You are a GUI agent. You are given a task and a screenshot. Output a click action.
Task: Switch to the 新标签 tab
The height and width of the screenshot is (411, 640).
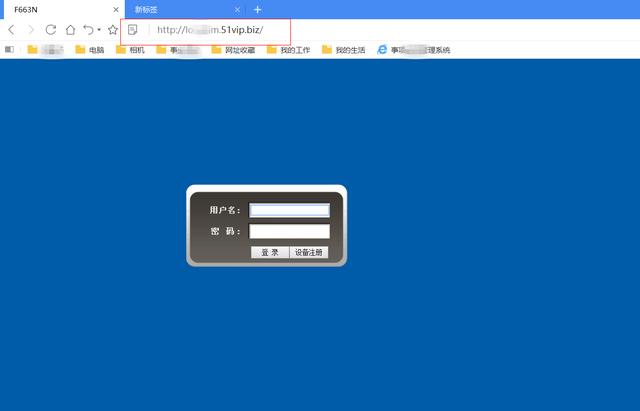(186, 9)
